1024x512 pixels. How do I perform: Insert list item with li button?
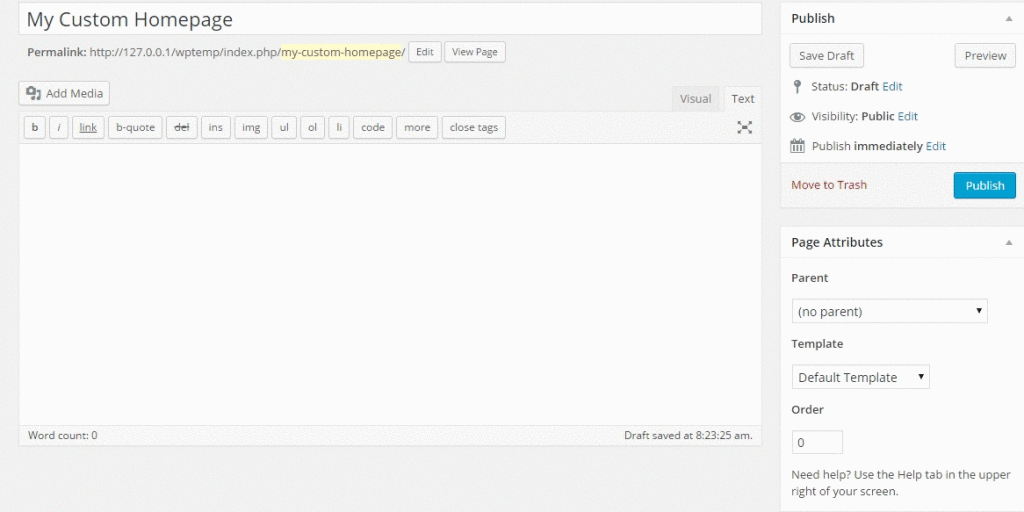(x=339, y=127)
